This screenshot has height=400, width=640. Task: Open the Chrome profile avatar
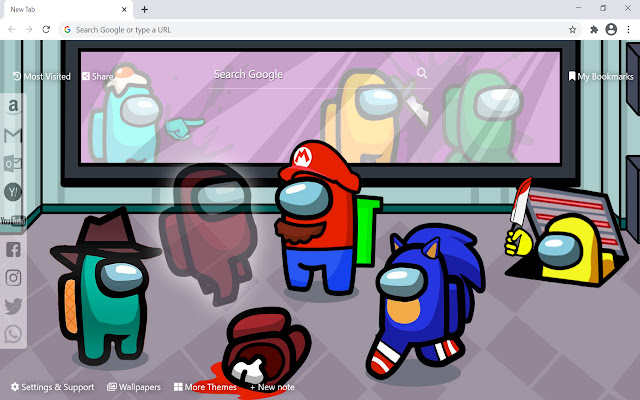611,29
